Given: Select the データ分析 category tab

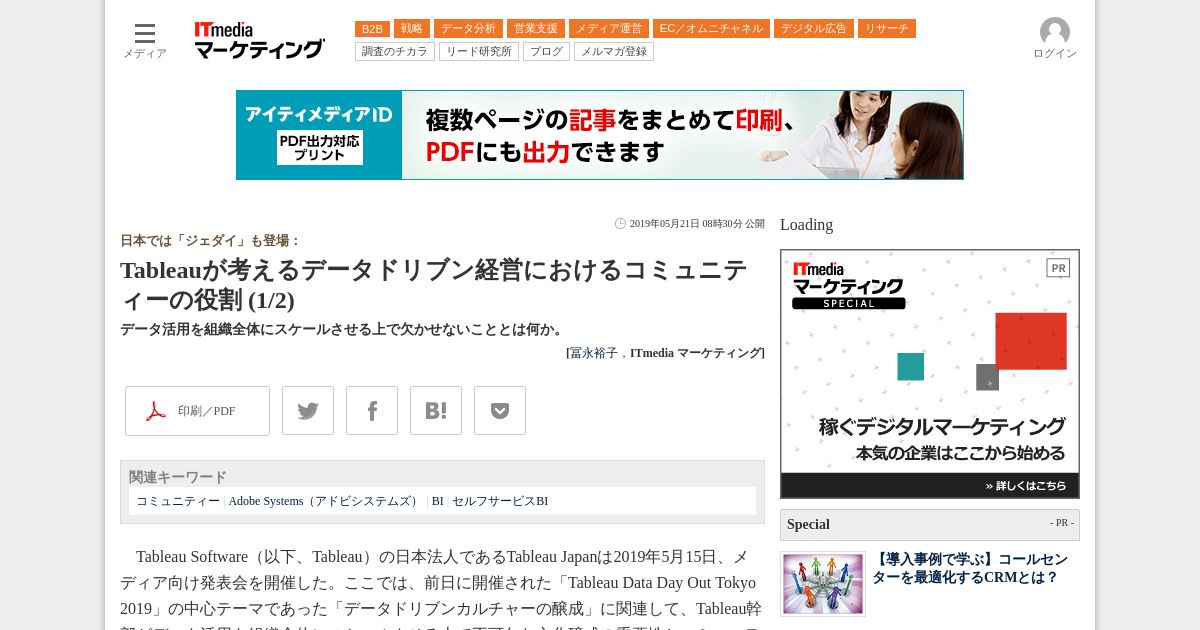Looking at the screenshot, I should point(468,29).
